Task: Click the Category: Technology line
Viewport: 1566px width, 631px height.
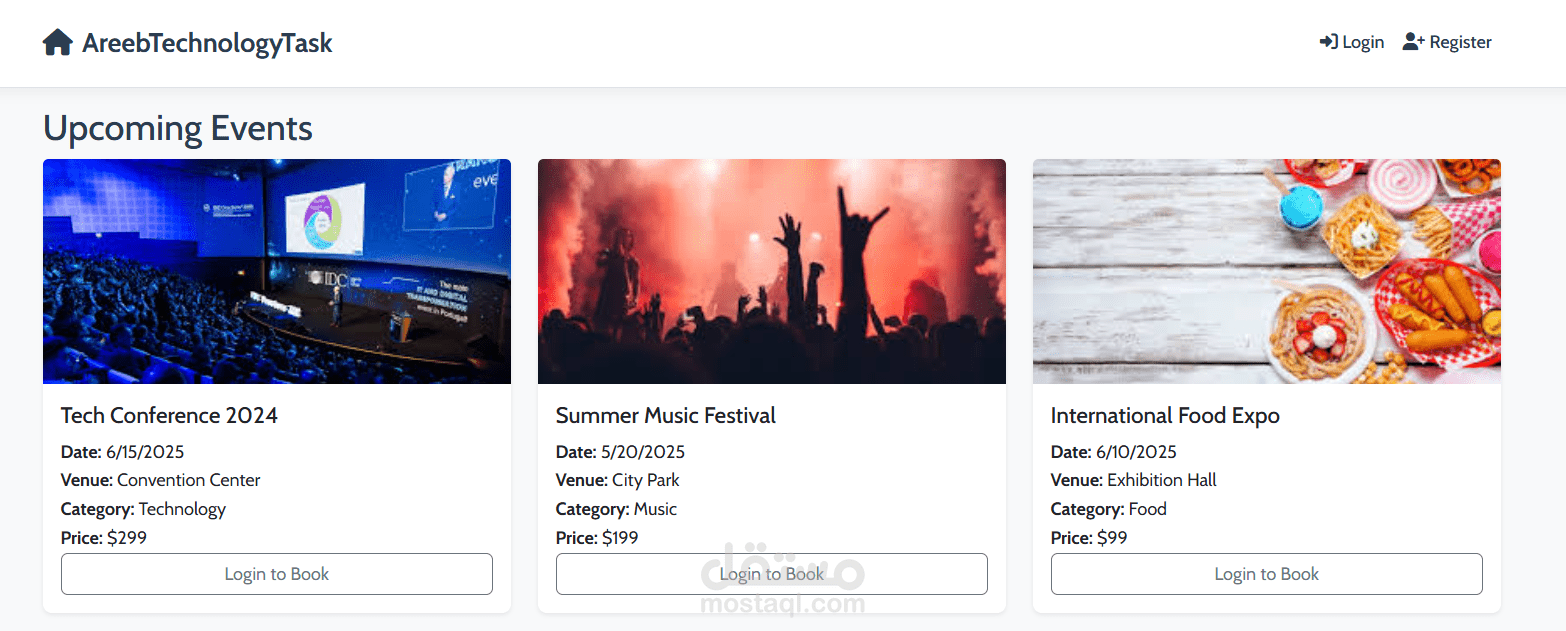Action: [143, 509]
